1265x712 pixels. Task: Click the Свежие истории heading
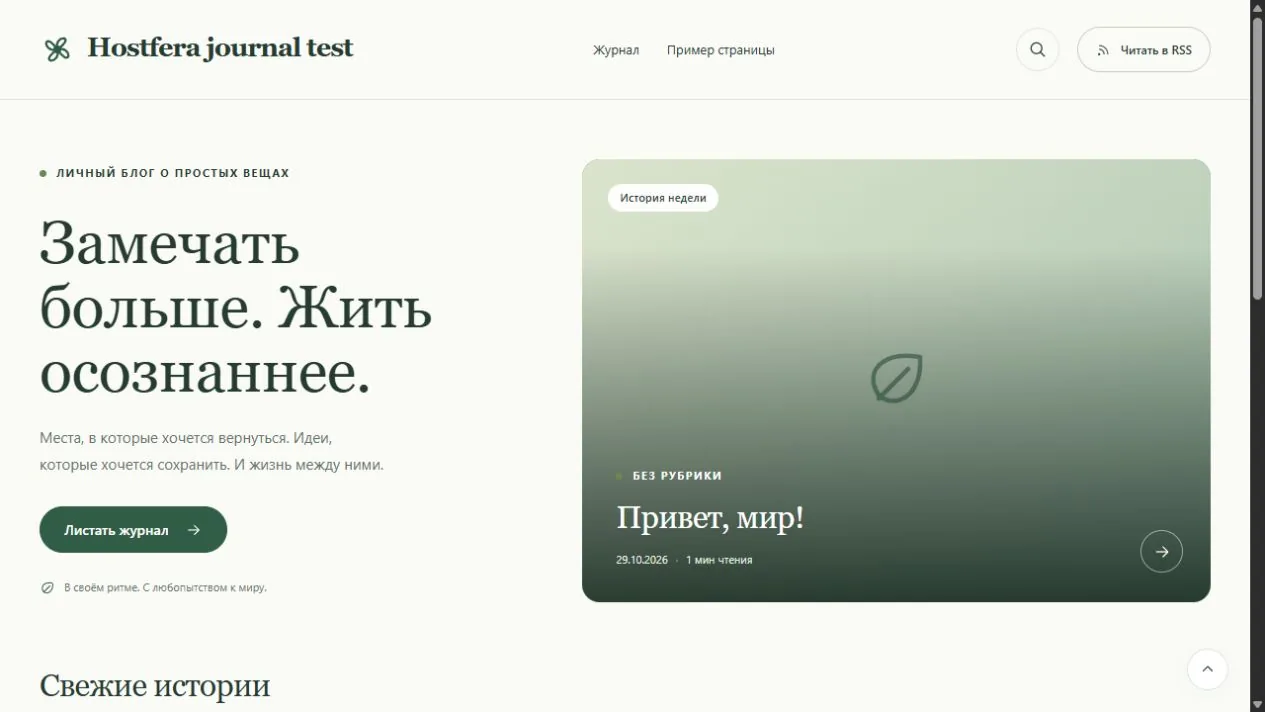tap(155, 686)
